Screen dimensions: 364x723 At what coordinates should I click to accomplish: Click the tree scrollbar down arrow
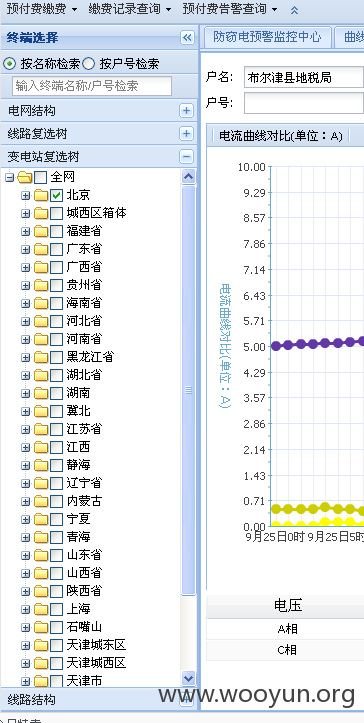pyautogui.click(x=188, y=678)
